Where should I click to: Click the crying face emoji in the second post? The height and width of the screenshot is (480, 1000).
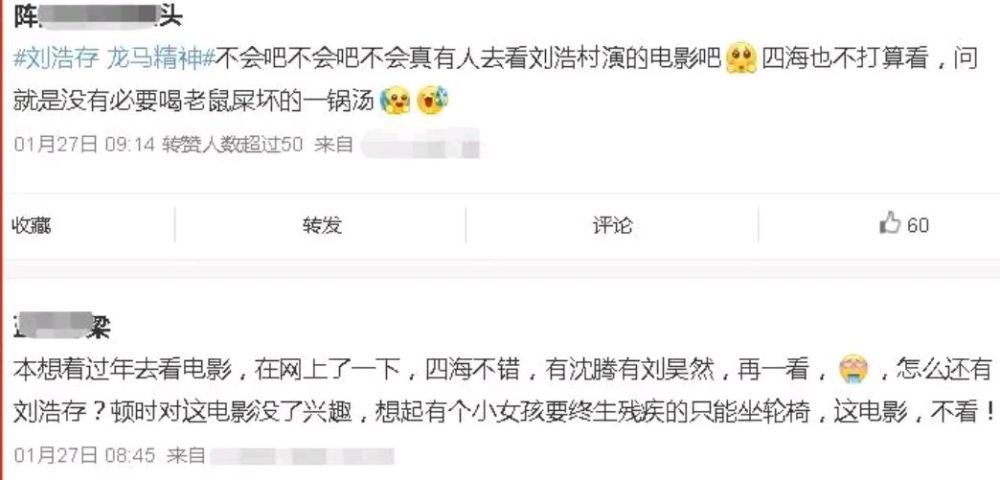coord(854,370)
